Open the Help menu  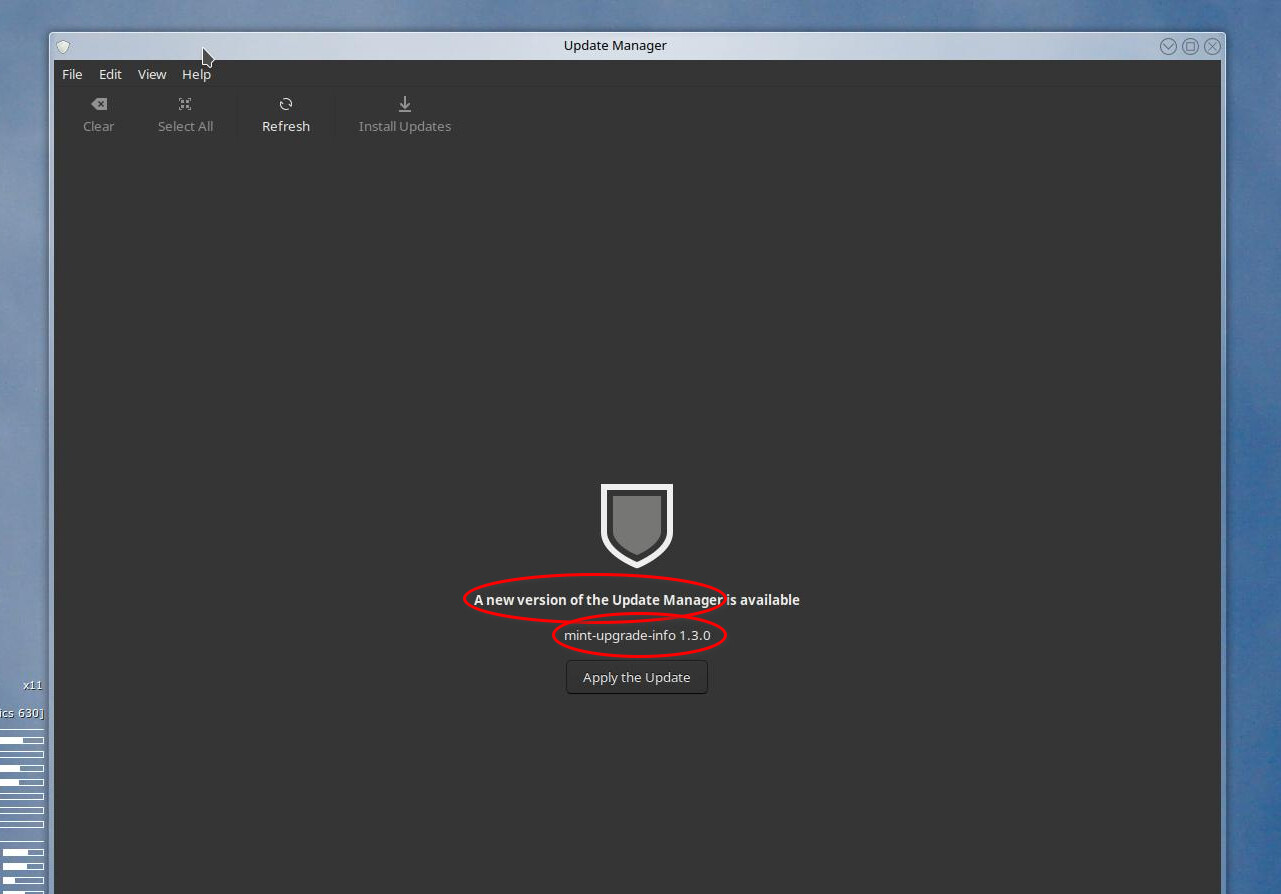(x=196, y=74)
